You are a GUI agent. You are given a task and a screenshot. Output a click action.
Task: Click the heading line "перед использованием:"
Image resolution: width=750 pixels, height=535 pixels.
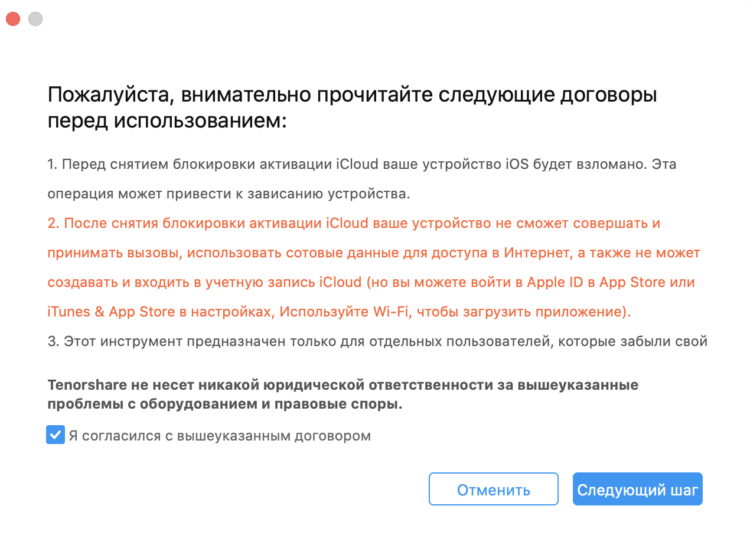coord(167,121)
